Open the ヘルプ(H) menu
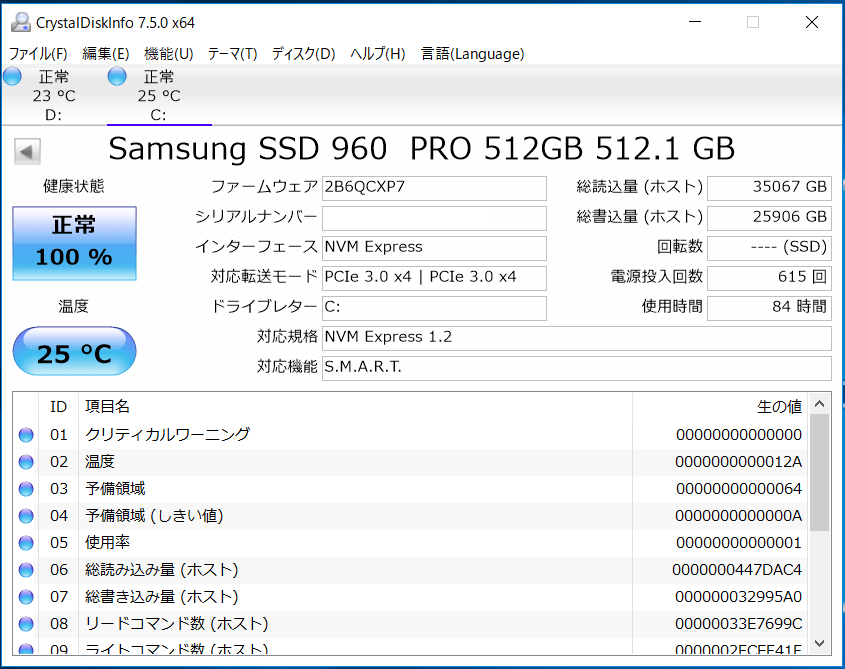 pos(377,53)
